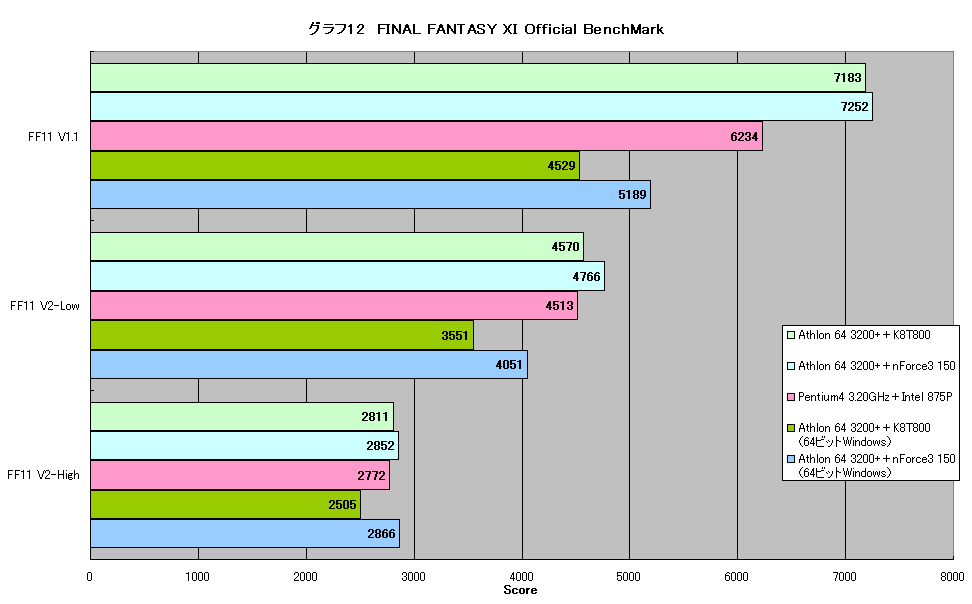Click the blue bar labeled 4051
The image size is (972, 604).
(309, 364)
